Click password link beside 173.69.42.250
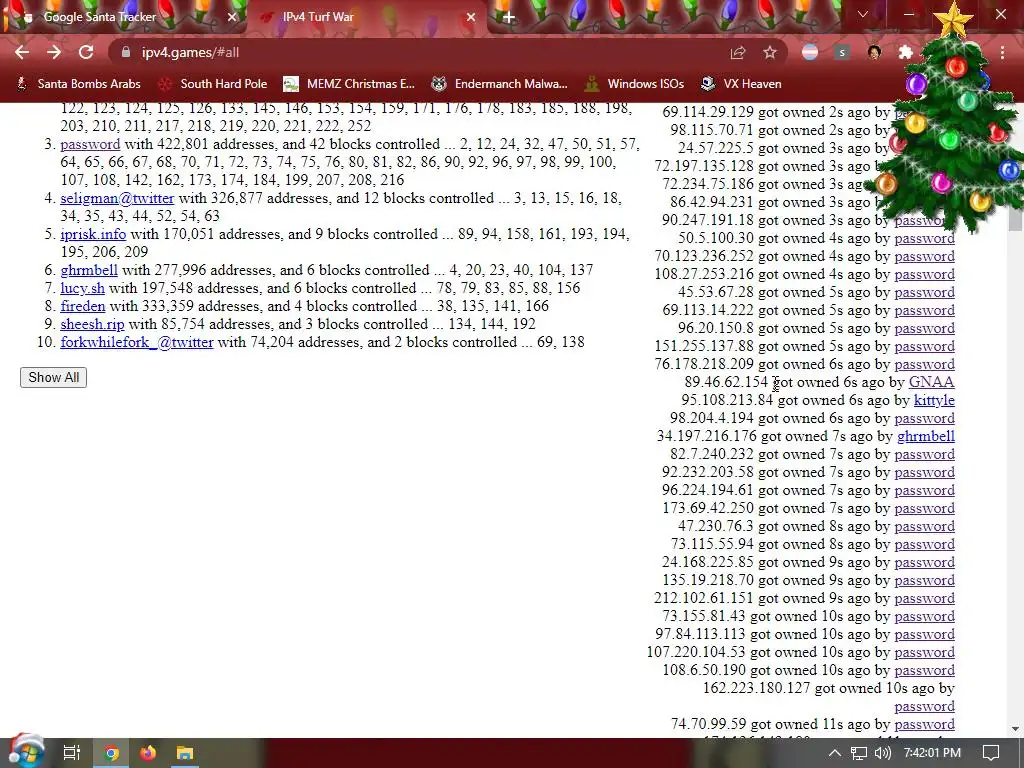Screen dimensions: 1024x768 coord(925,508)
